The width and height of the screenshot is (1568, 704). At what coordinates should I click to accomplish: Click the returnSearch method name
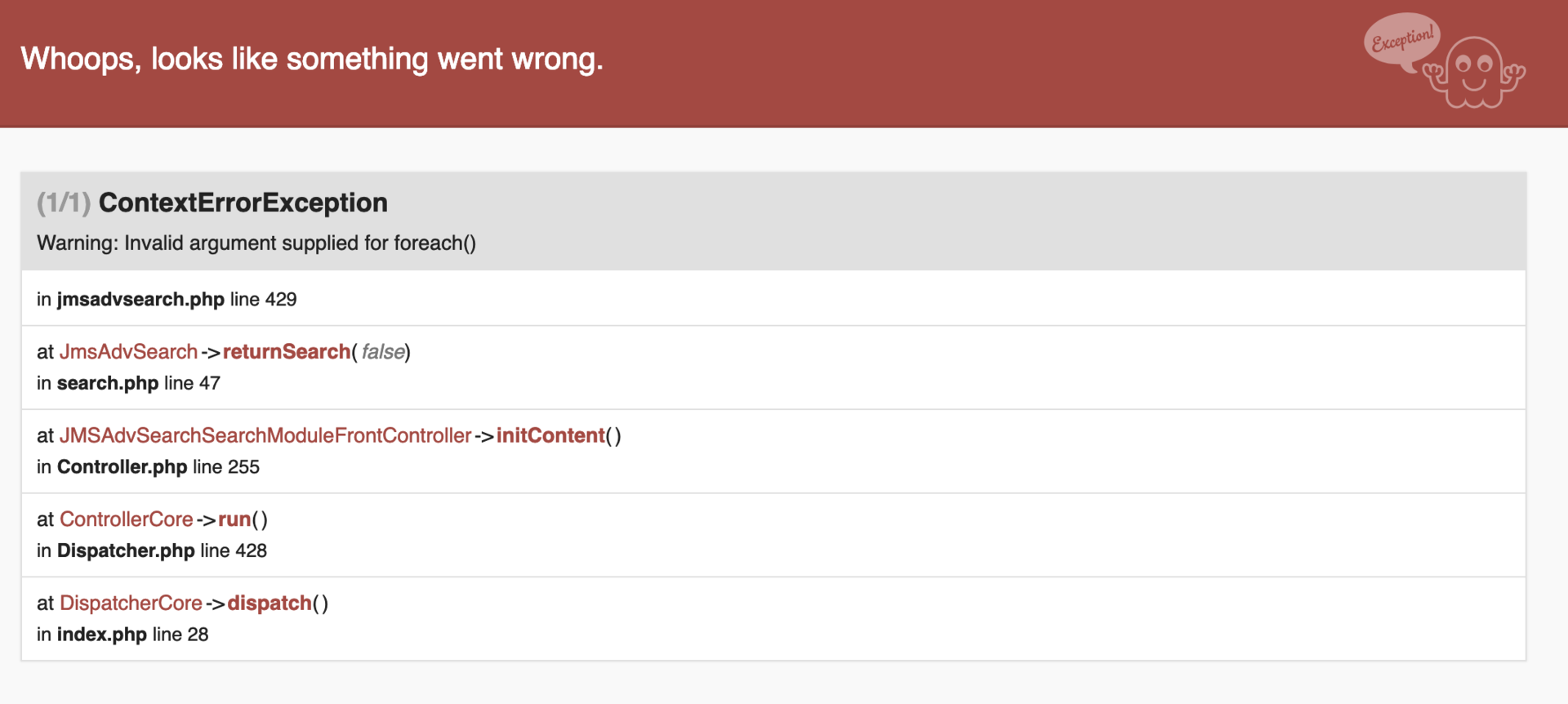coord(286,352)
